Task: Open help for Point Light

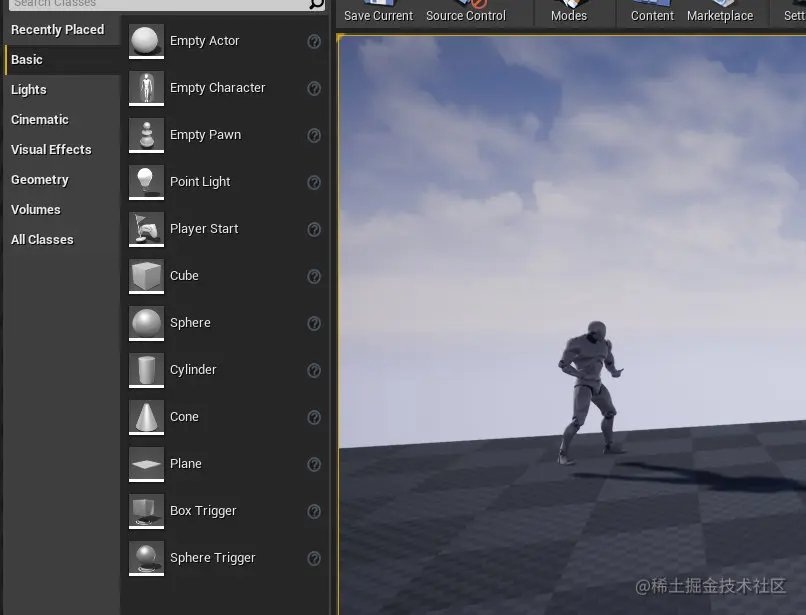Action: (314, 183)
